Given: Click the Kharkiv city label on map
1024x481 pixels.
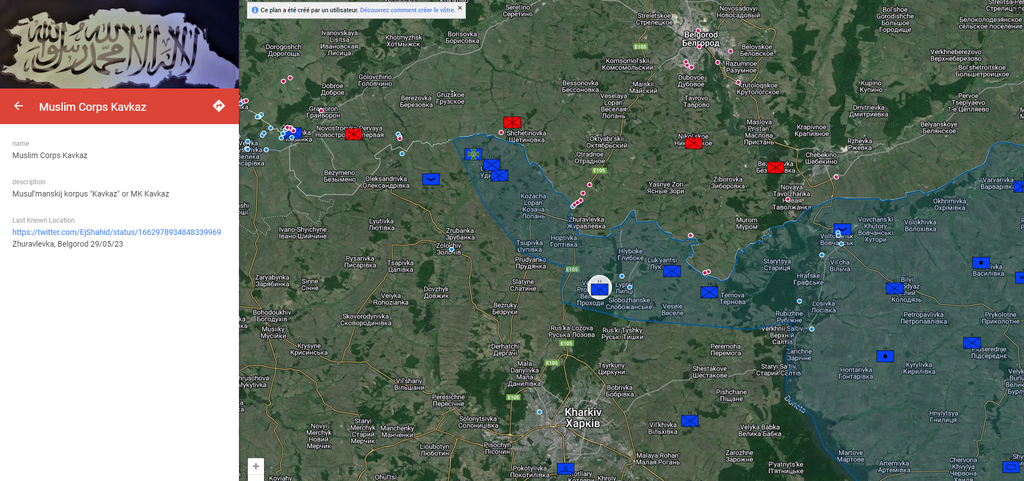Looking at the screenshot, I should coord(582,416).
